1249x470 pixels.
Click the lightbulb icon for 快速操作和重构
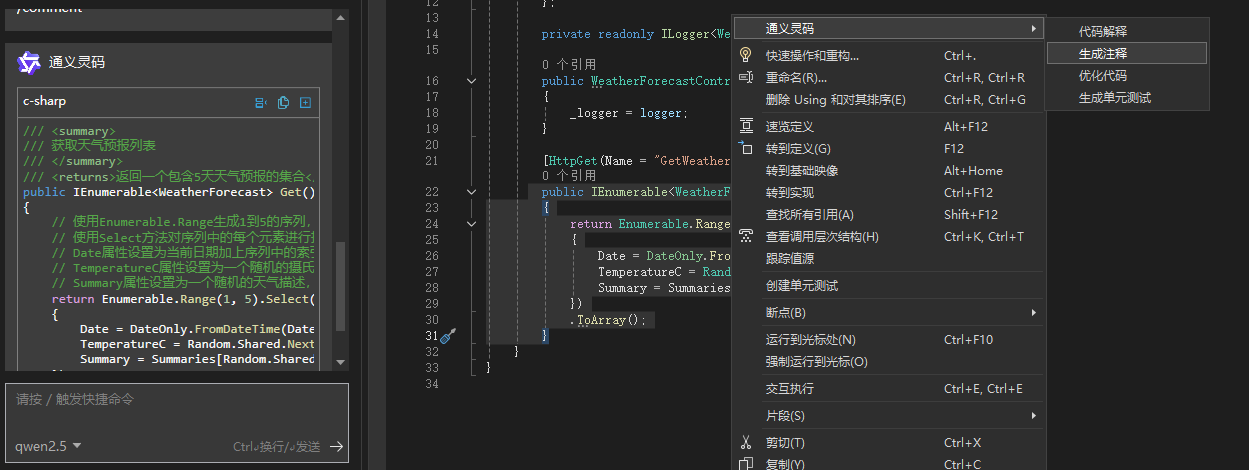point(745,55)
